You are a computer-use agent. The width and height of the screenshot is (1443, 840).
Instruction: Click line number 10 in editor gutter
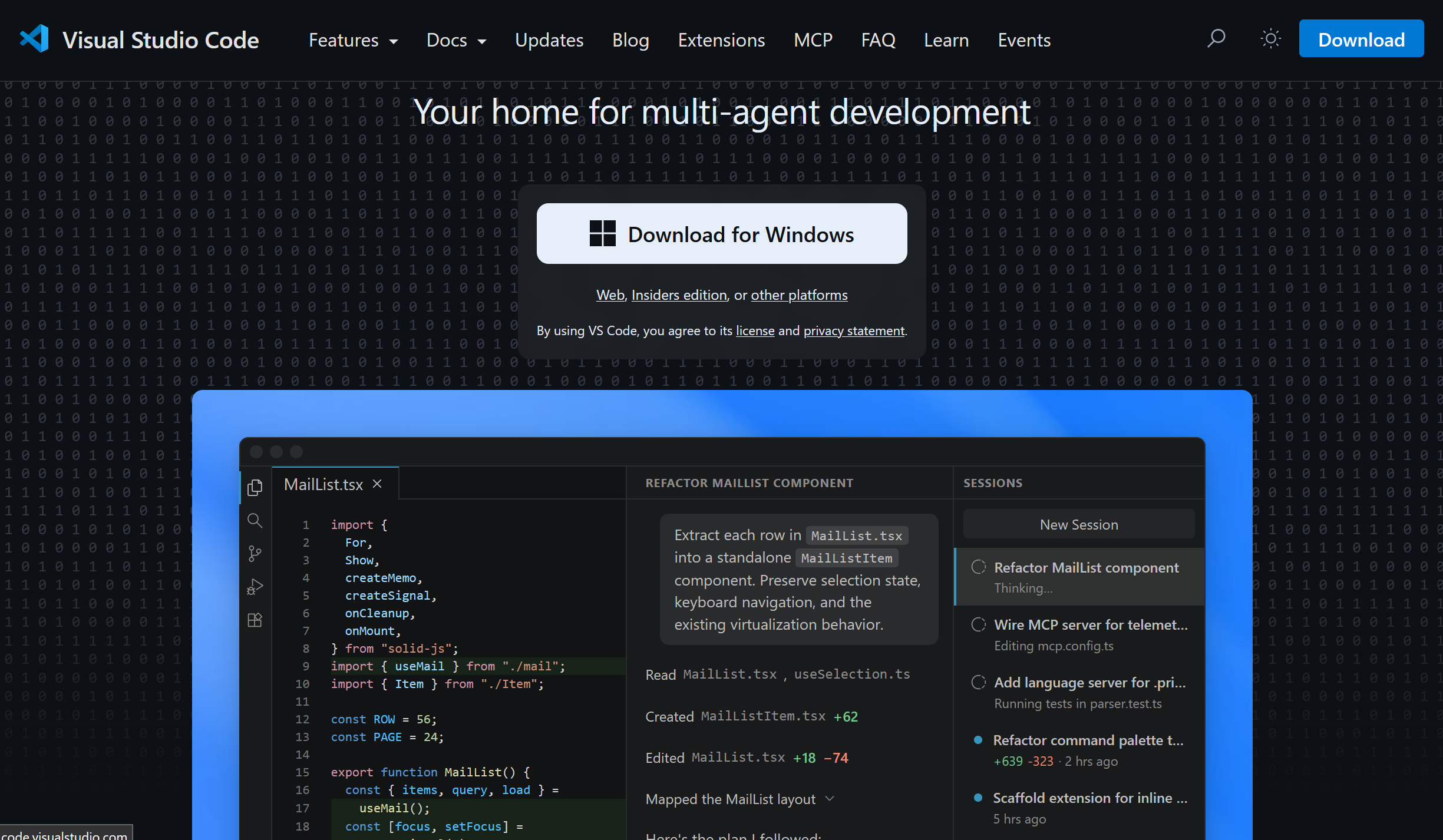click(x=302, y=684)
